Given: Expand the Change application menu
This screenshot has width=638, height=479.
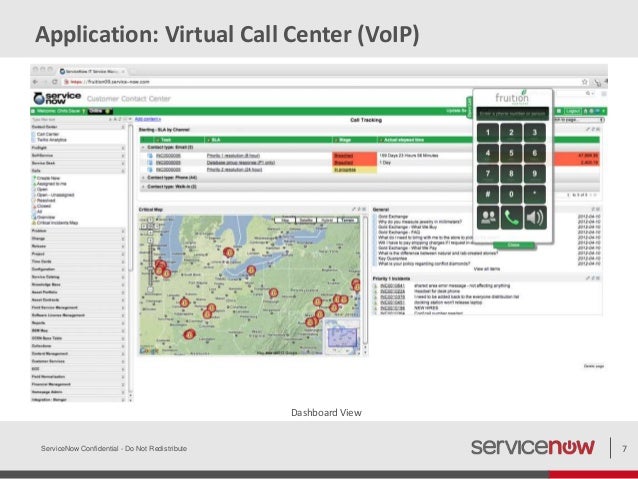Looking at the screenshot, I should [78, 238].
